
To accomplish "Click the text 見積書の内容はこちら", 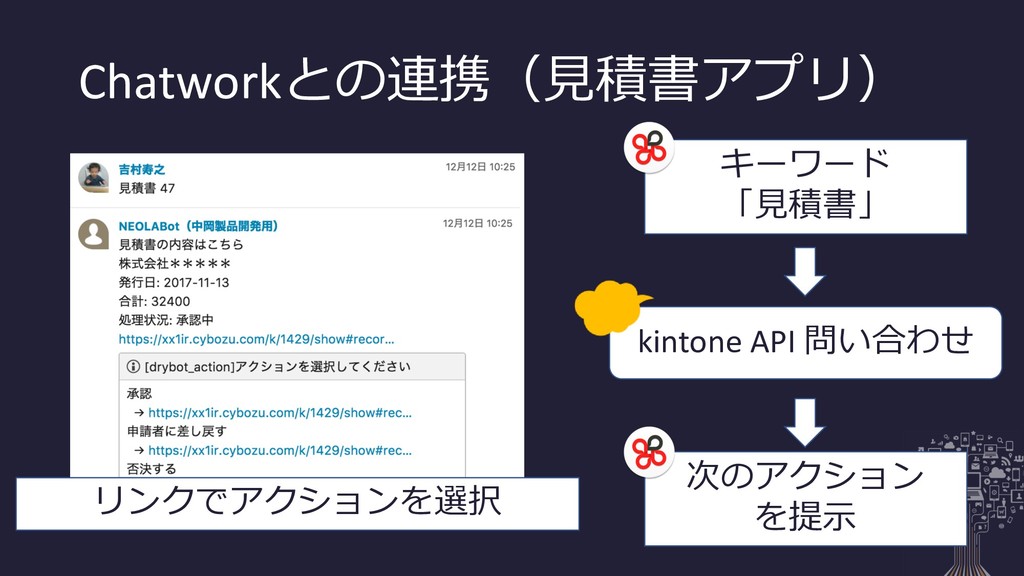I will point(181,244).
